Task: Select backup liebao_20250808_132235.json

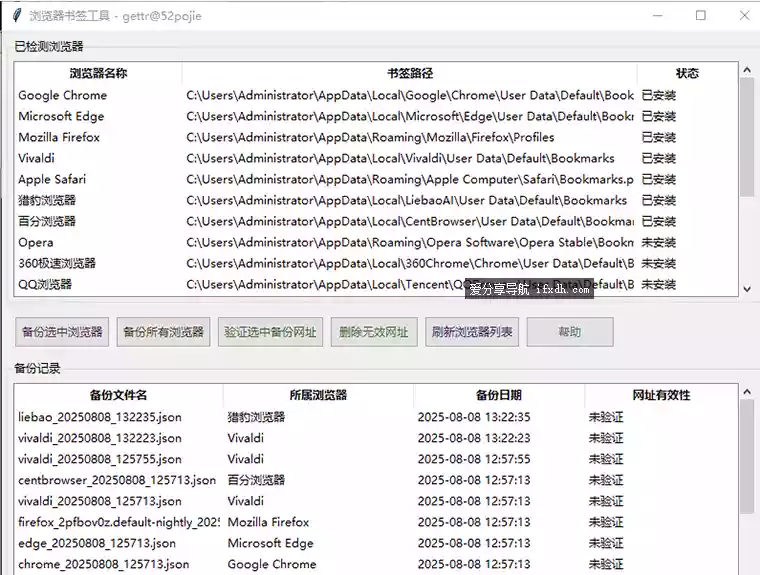Action: [100, 417]
